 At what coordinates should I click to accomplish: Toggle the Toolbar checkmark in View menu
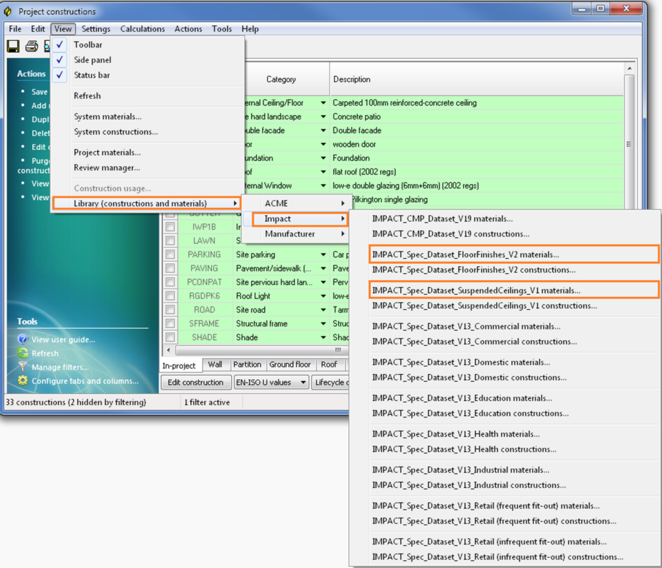60,45
